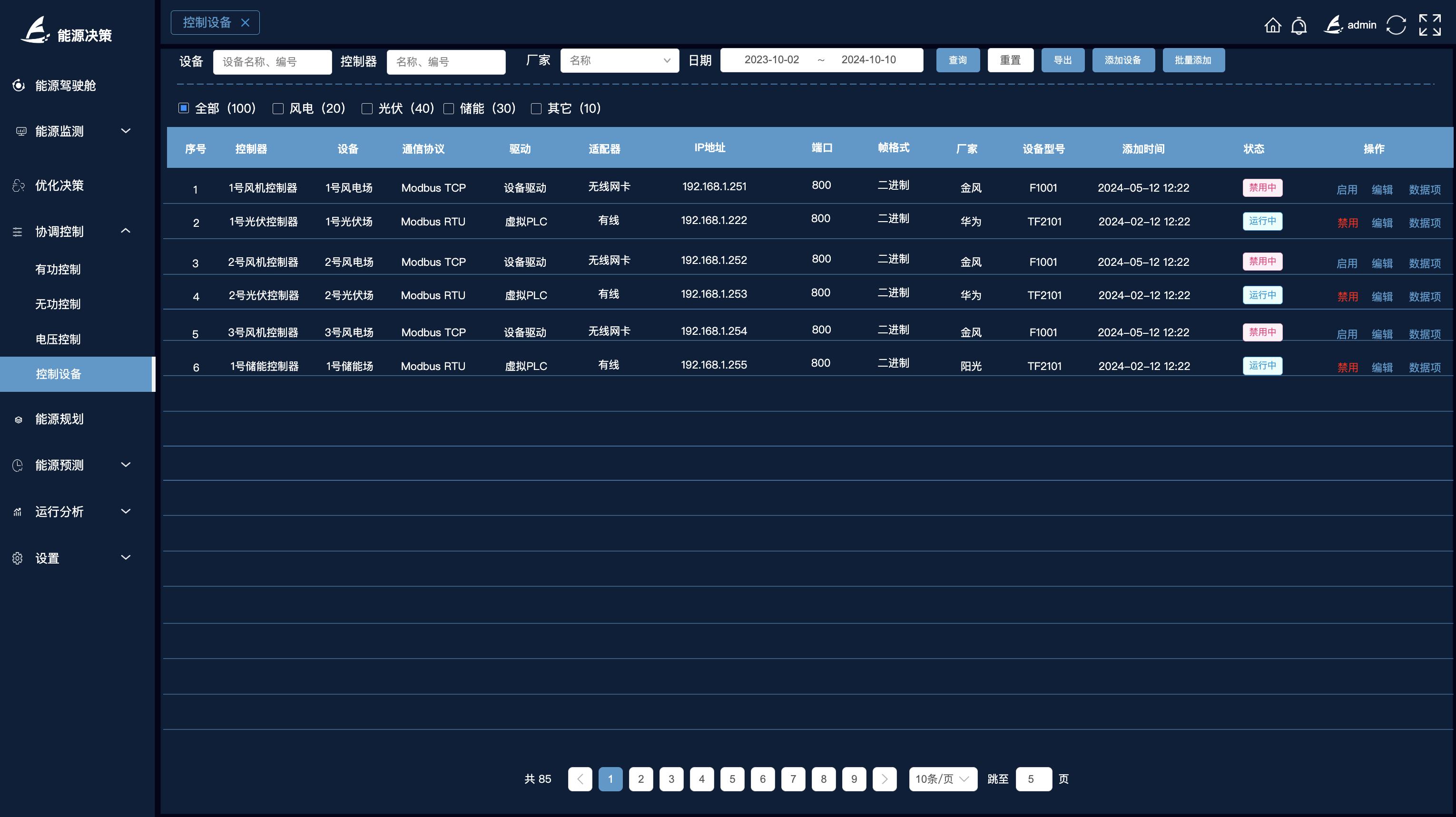The width and height of the screenshot is (1456, 817).
Task: Close the 控制设备 tab
Action: point(246,23)
